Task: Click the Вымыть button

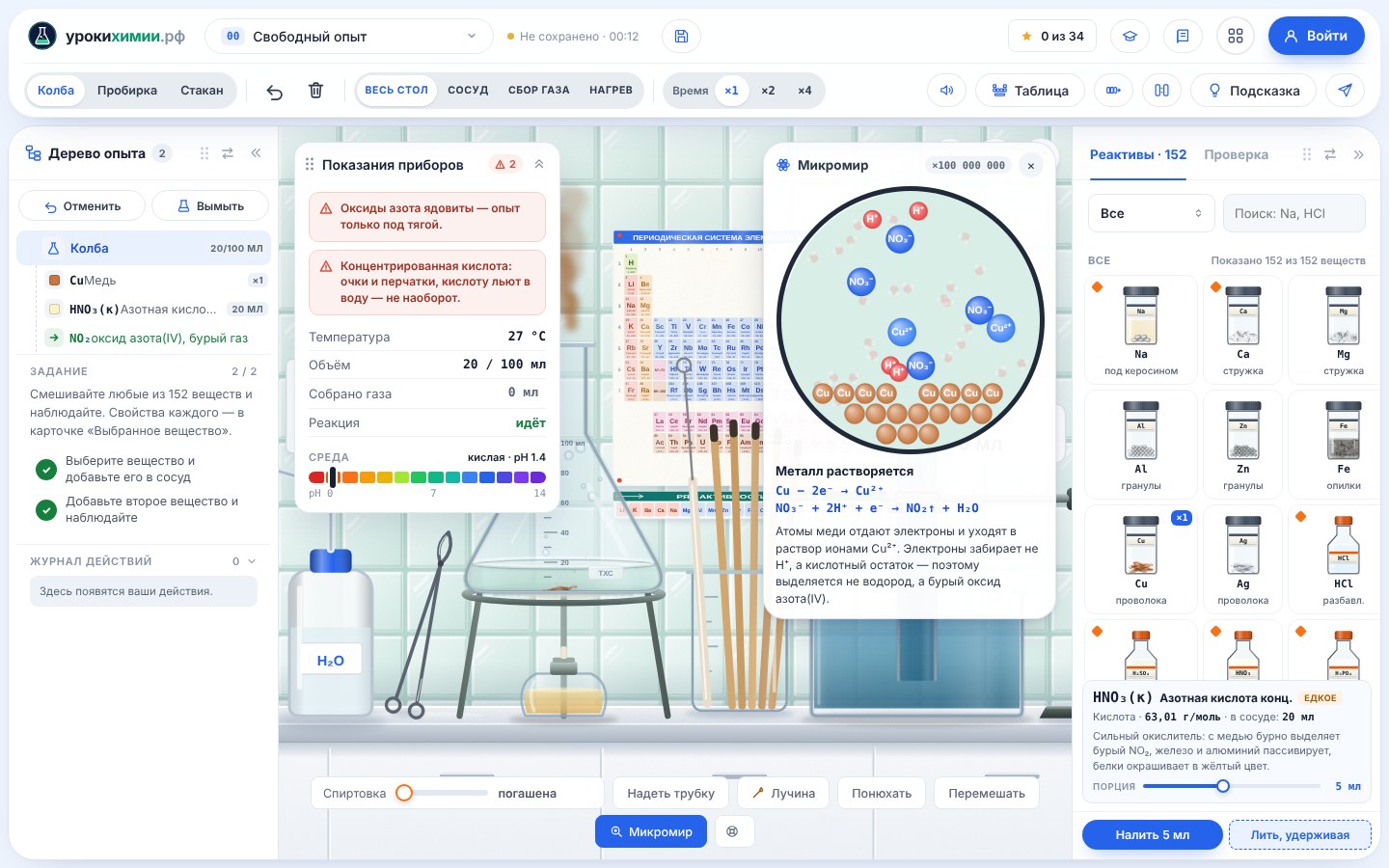Action: 210,206
